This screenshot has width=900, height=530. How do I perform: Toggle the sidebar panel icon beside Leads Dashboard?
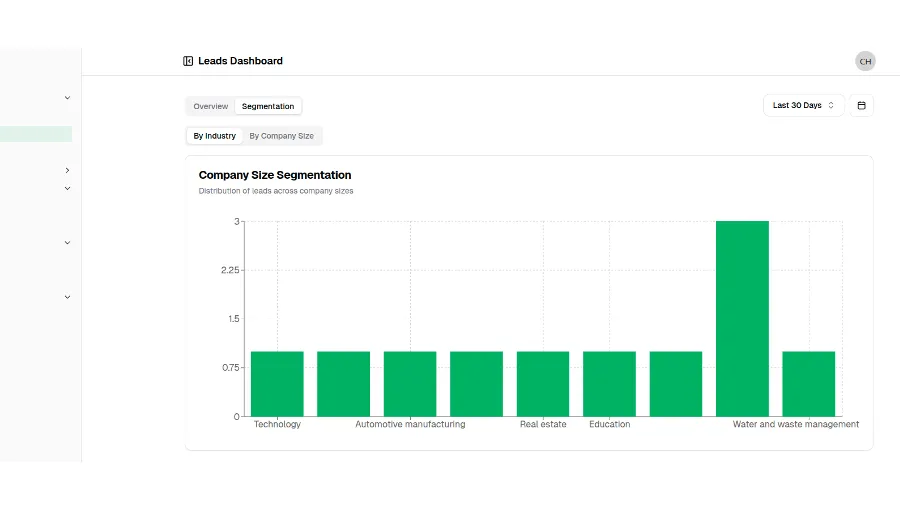tap(188, 61)
